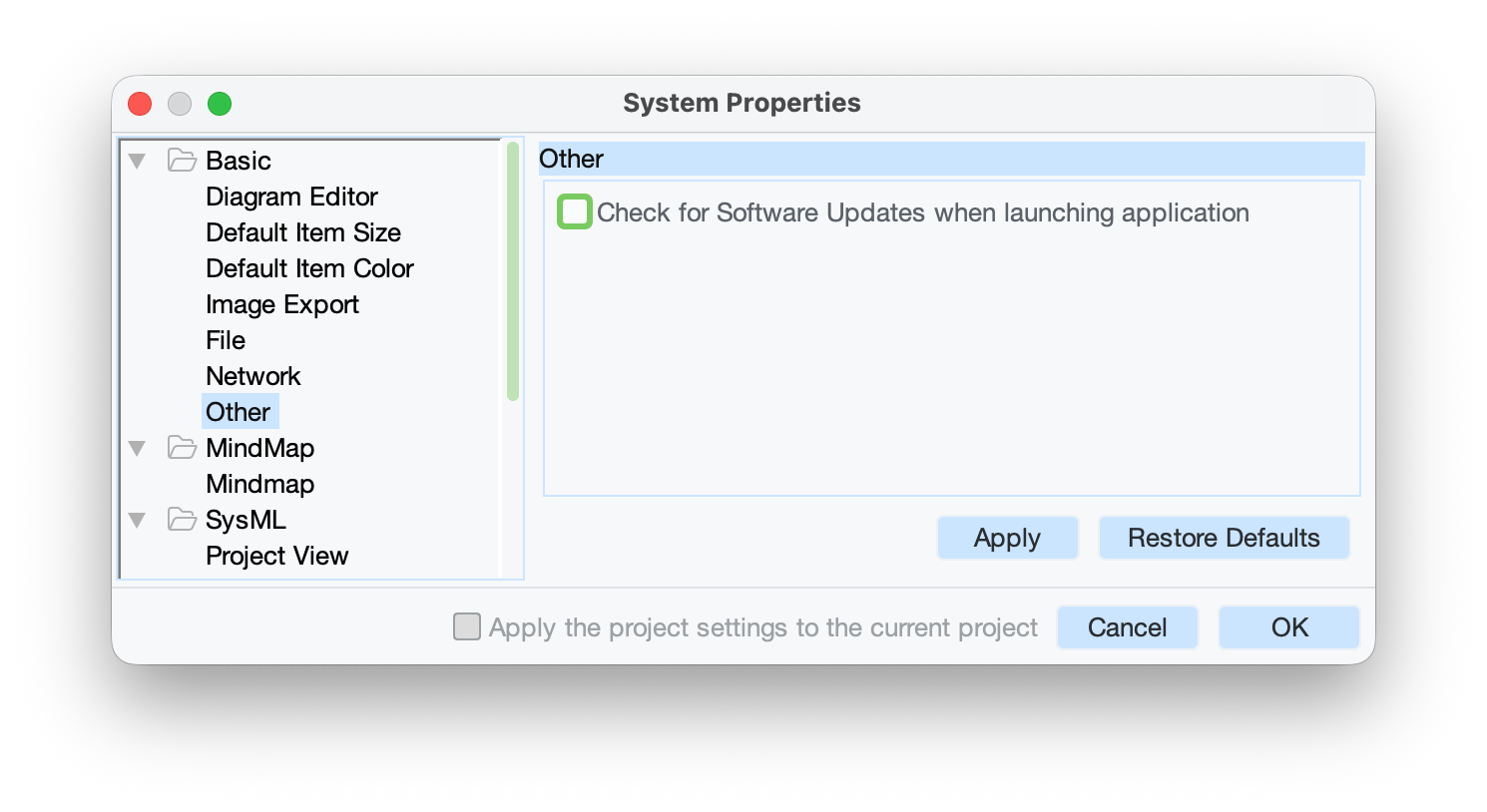Collapse the MindMap tree section
Screen dimensions: 1487x812
coord(138,448)
